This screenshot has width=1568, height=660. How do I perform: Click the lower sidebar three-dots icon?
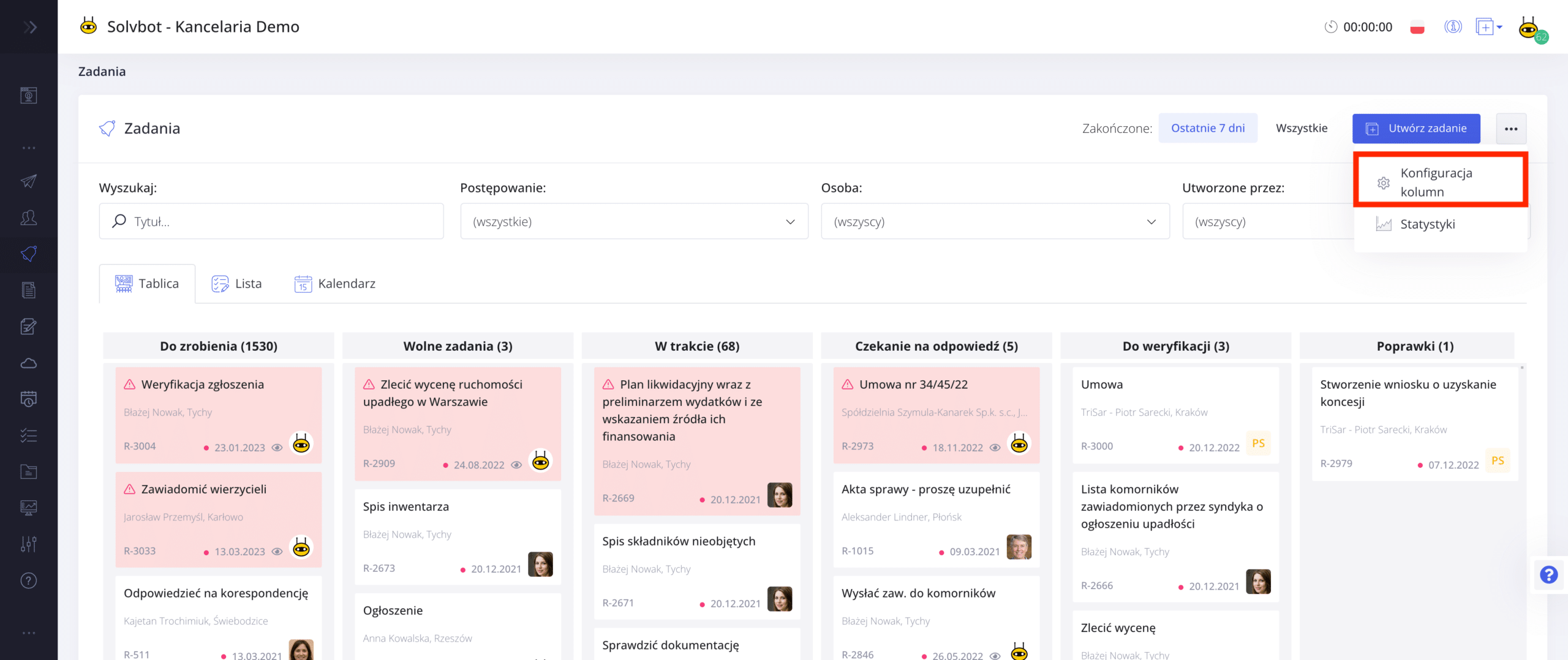pos(29,632)
